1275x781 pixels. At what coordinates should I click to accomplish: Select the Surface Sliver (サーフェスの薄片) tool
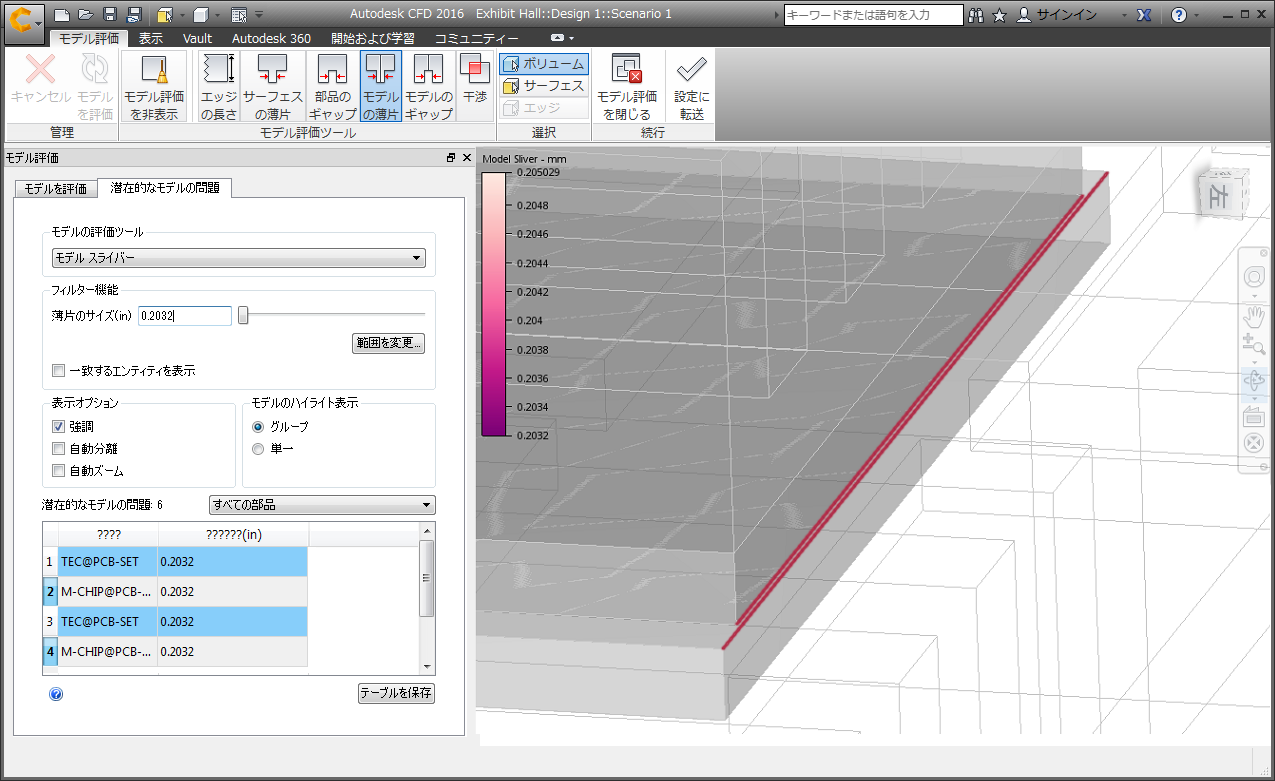point(273,87)
